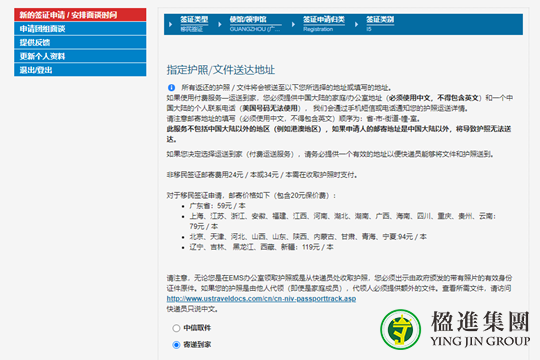Open 申请团组面谈 in sidebar
This screenshot has width=540, height=360.
(80, 29)
